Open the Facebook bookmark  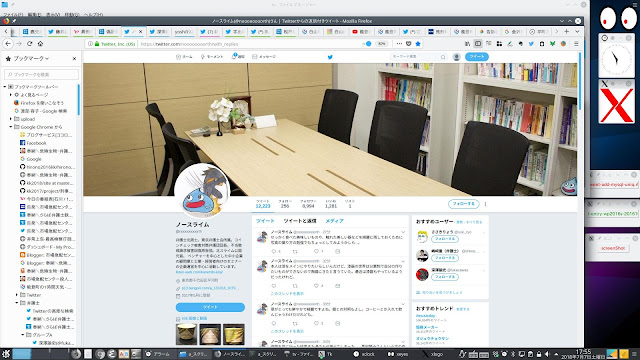33,143
